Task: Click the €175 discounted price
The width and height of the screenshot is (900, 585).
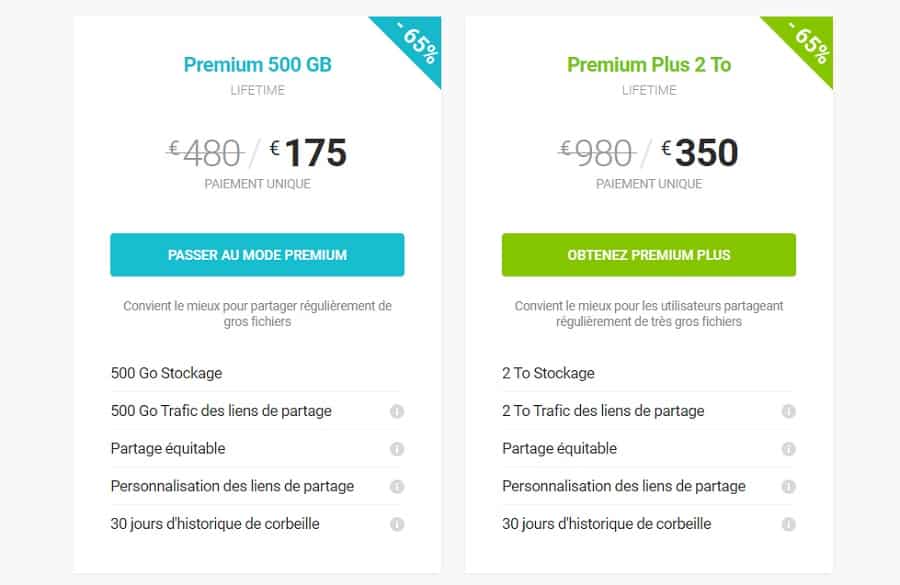Action: 308,153
